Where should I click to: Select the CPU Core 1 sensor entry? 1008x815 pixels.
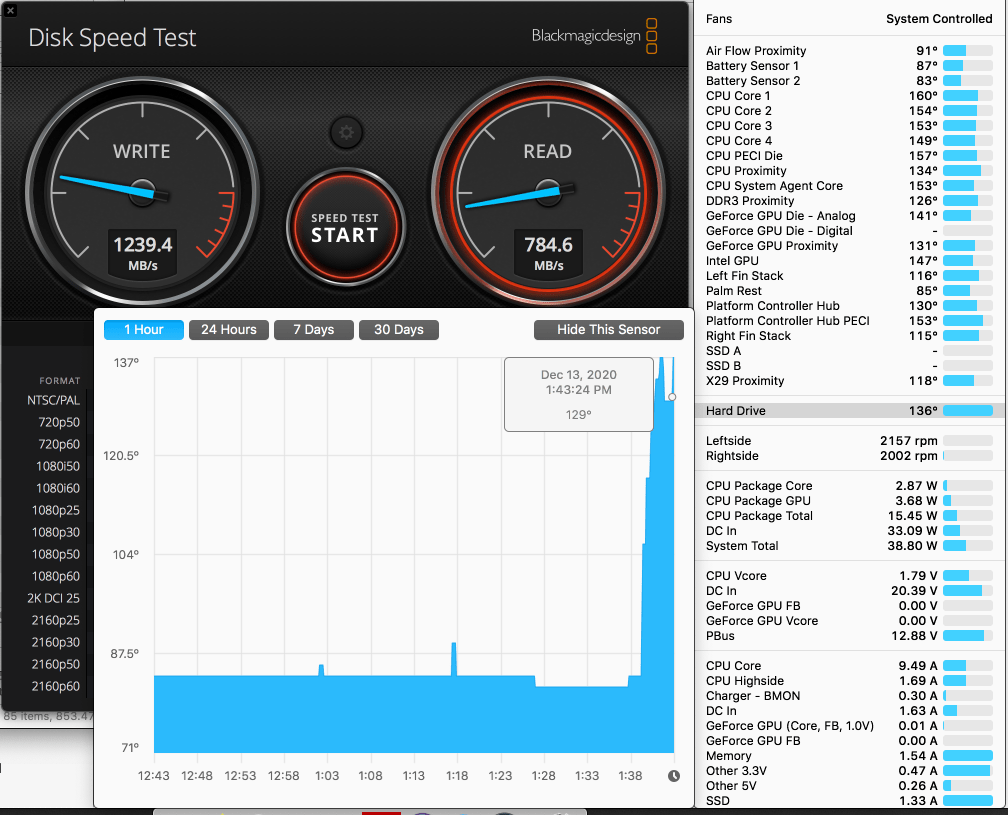click(x=738, y=95)
